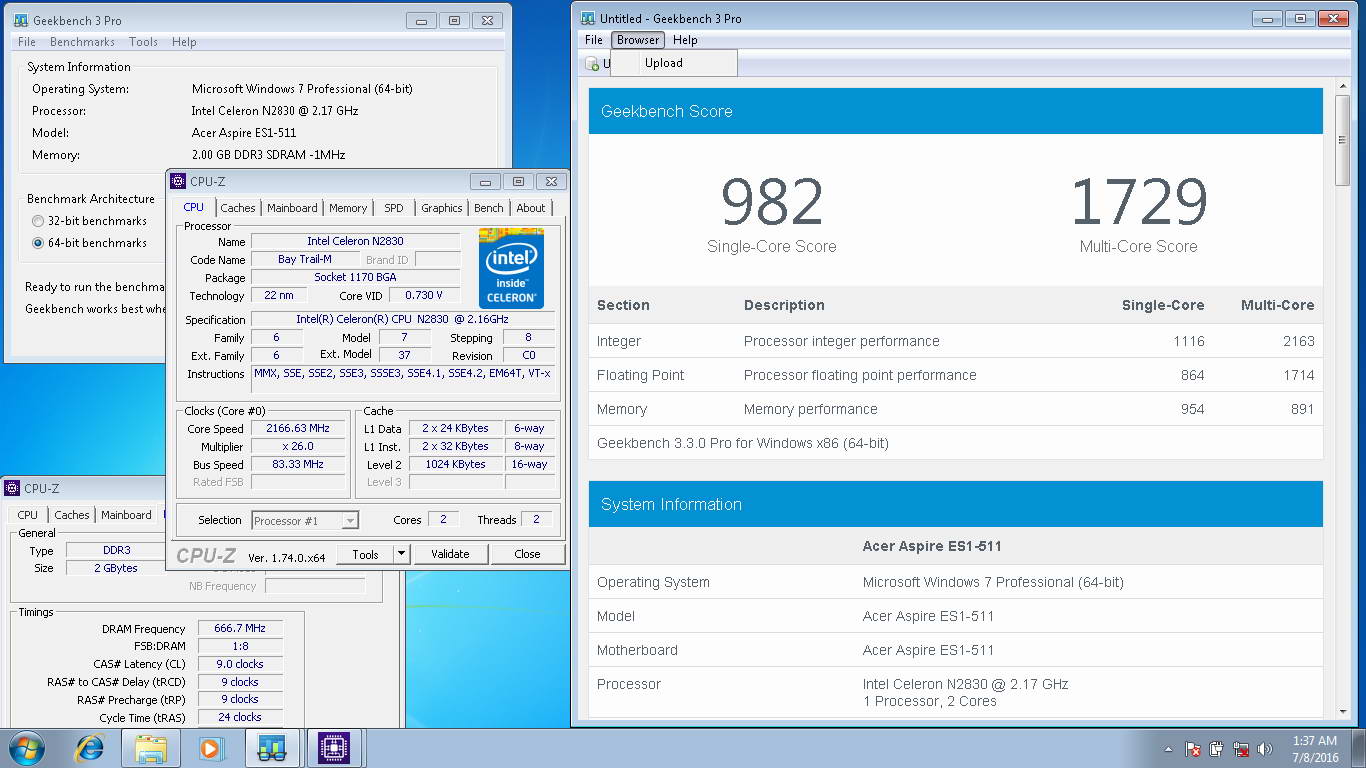Click the background CPU-Z window title icon
Viewport: 1366px width, 768px height.
12,488
